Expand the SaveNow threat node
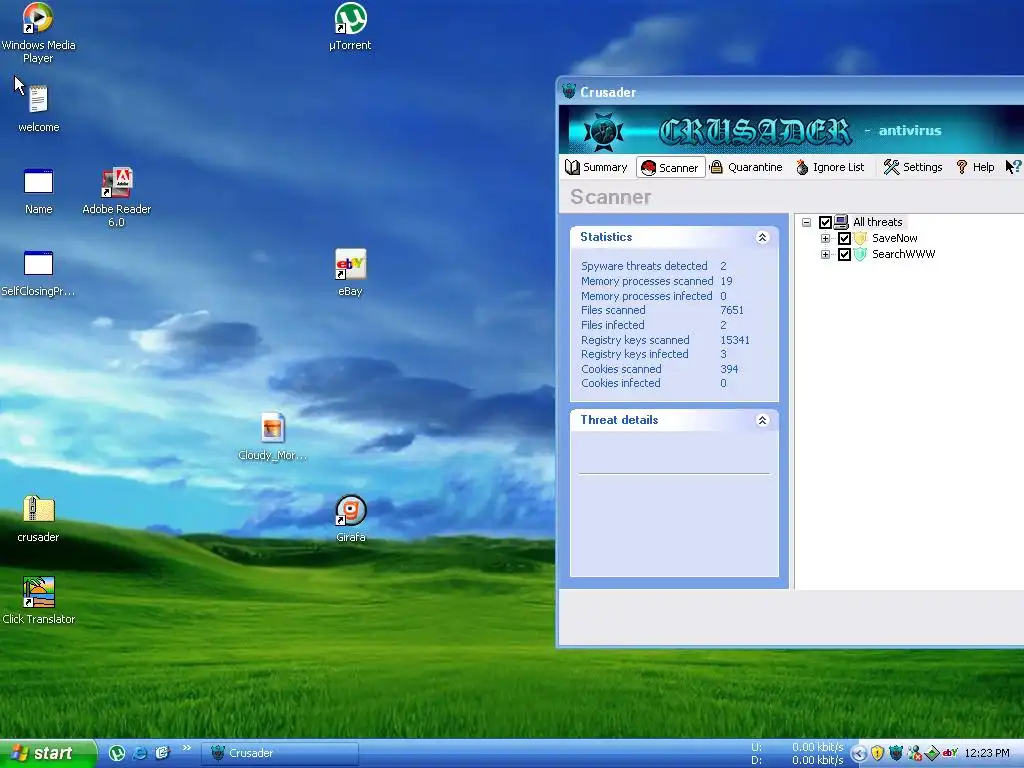1024x768 pixels. point(825,238)
